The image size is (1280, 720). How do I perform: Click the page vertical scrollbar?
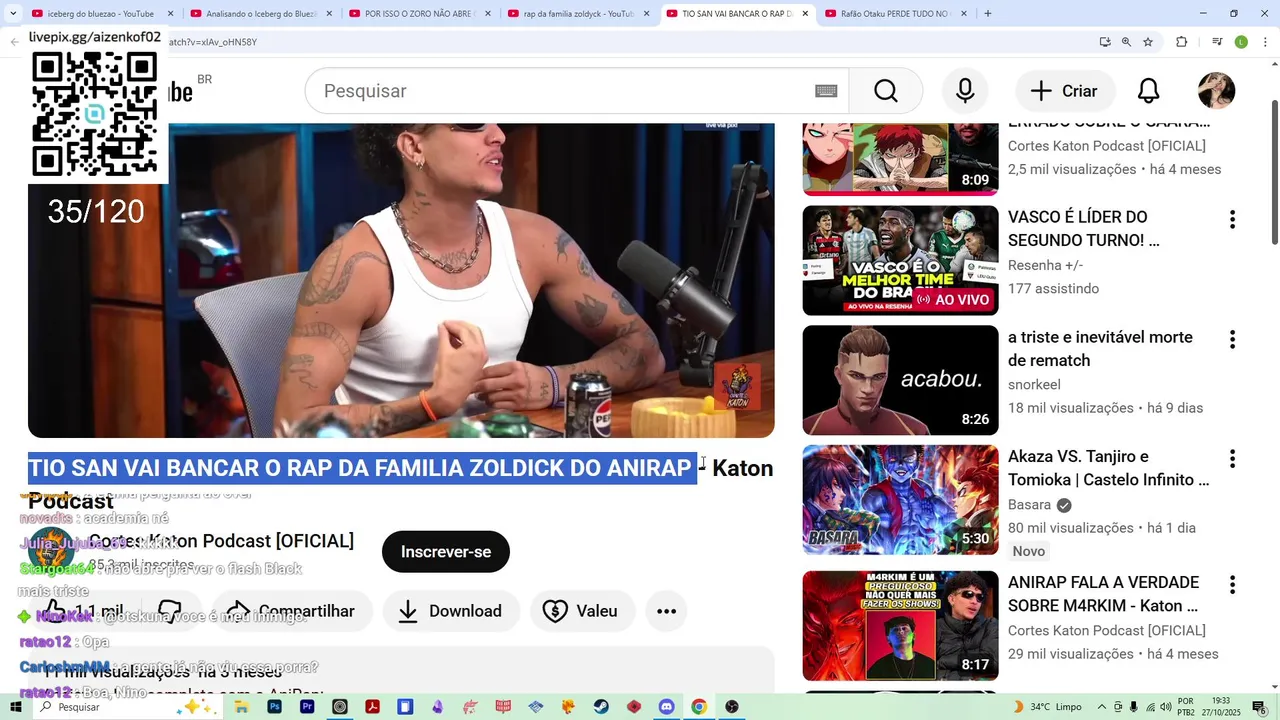tap(1274, 171)
